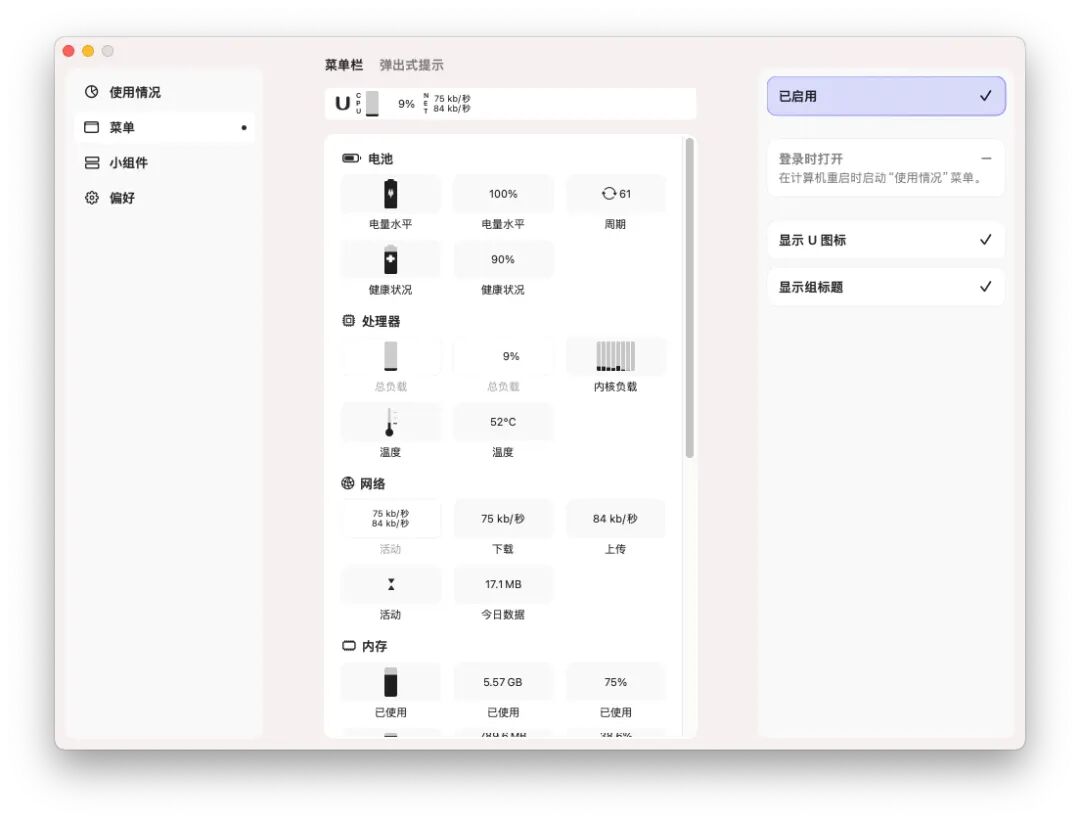Close the window with red button

[x=68, y=51]
